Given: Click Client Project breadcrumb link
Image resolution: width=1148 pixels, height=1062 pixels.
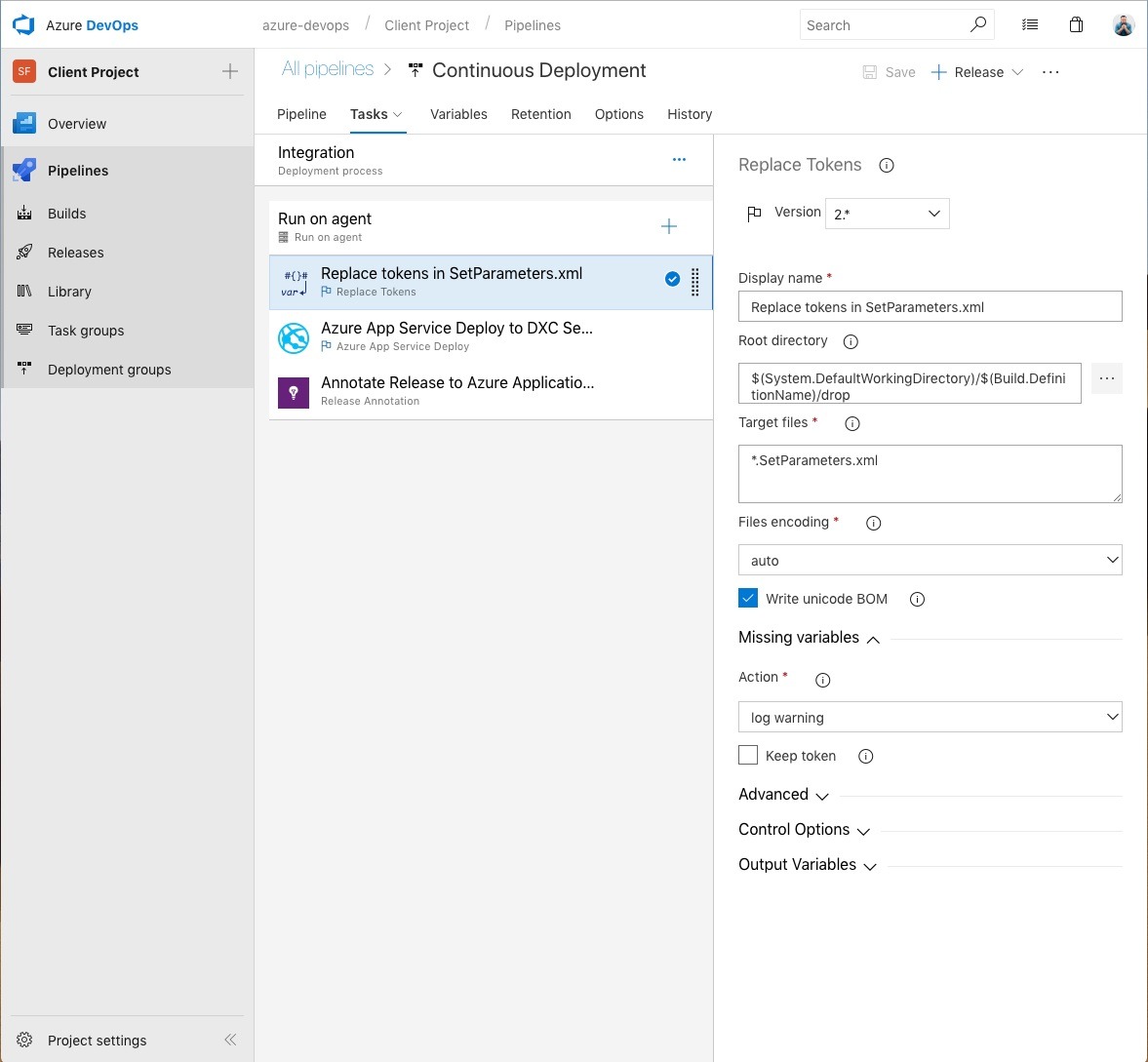Looking at the screenshot, I should coord(427,25).
